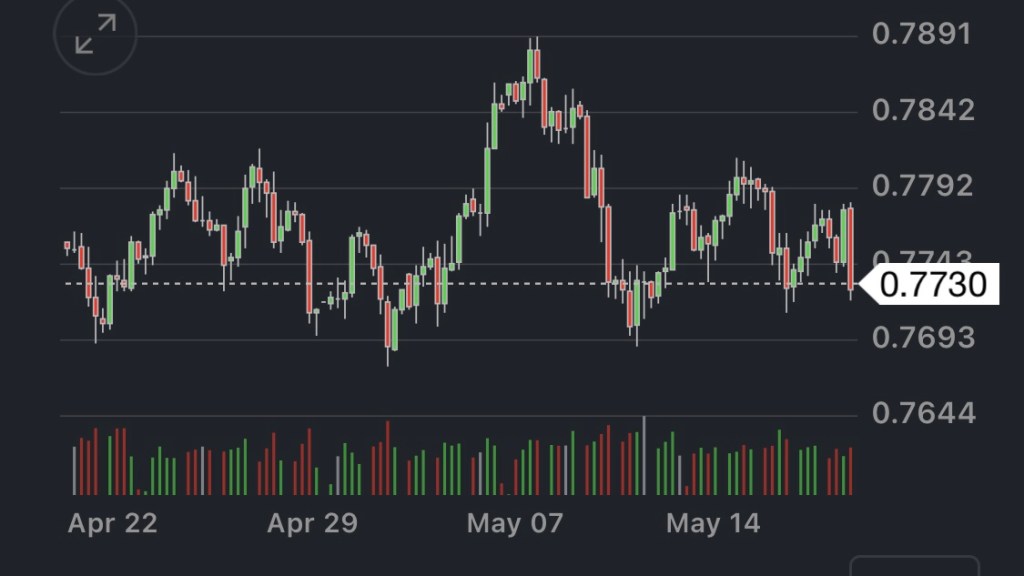The height and width of the screenshot is (576, 1024).
Task: Tap the tallest gray volume bar
Action: (x=644, y=455)
